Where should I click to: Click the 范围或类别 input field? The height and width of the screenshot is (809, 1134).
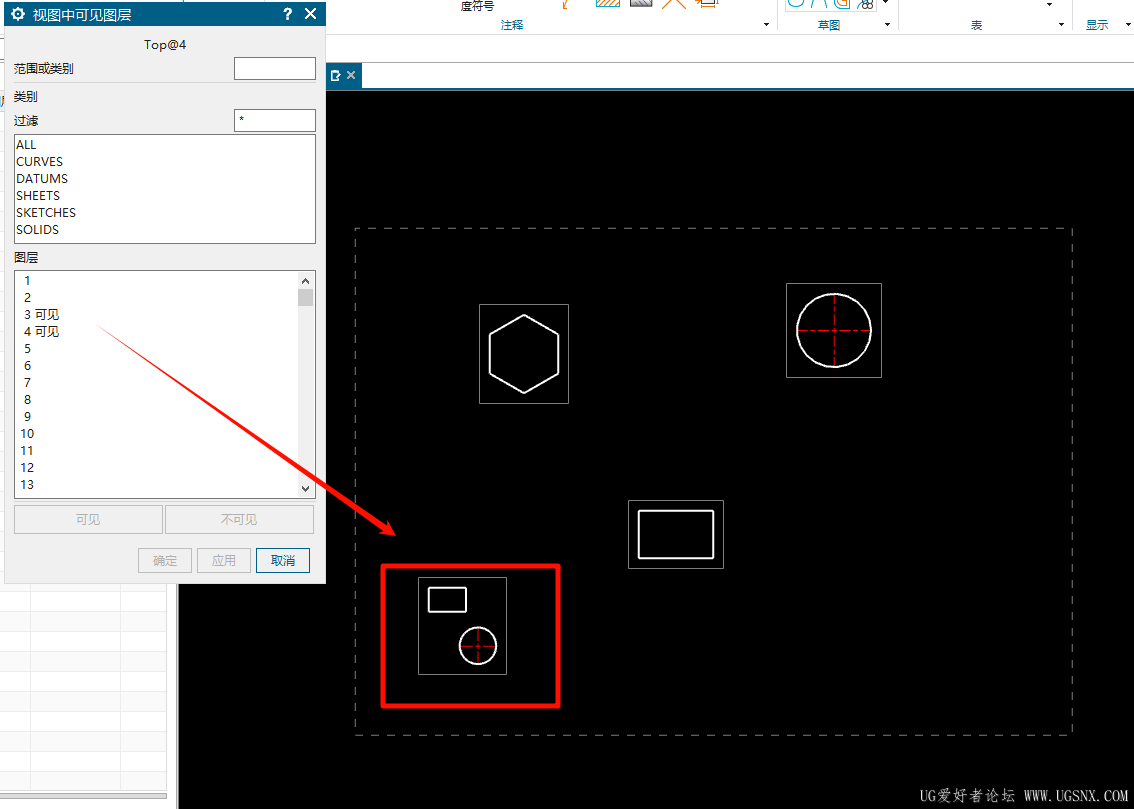(275, 69)
